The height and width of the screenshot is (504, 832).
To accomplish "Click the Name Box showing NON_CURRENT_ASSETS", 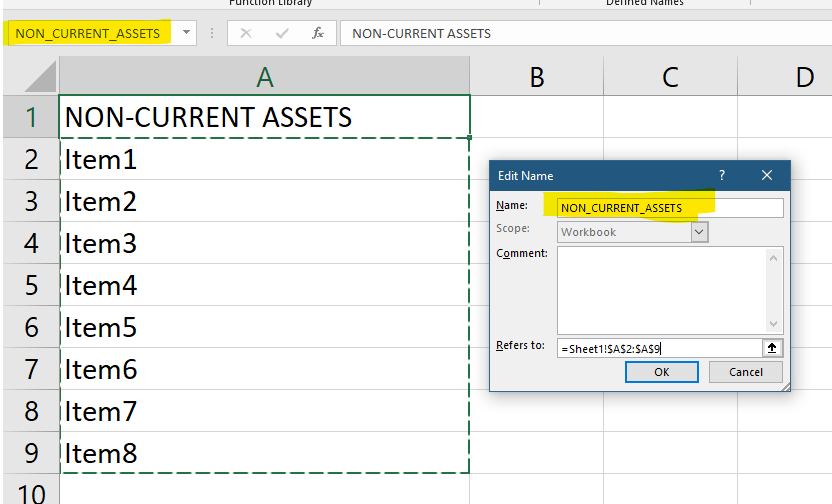I will click(94, 33).
